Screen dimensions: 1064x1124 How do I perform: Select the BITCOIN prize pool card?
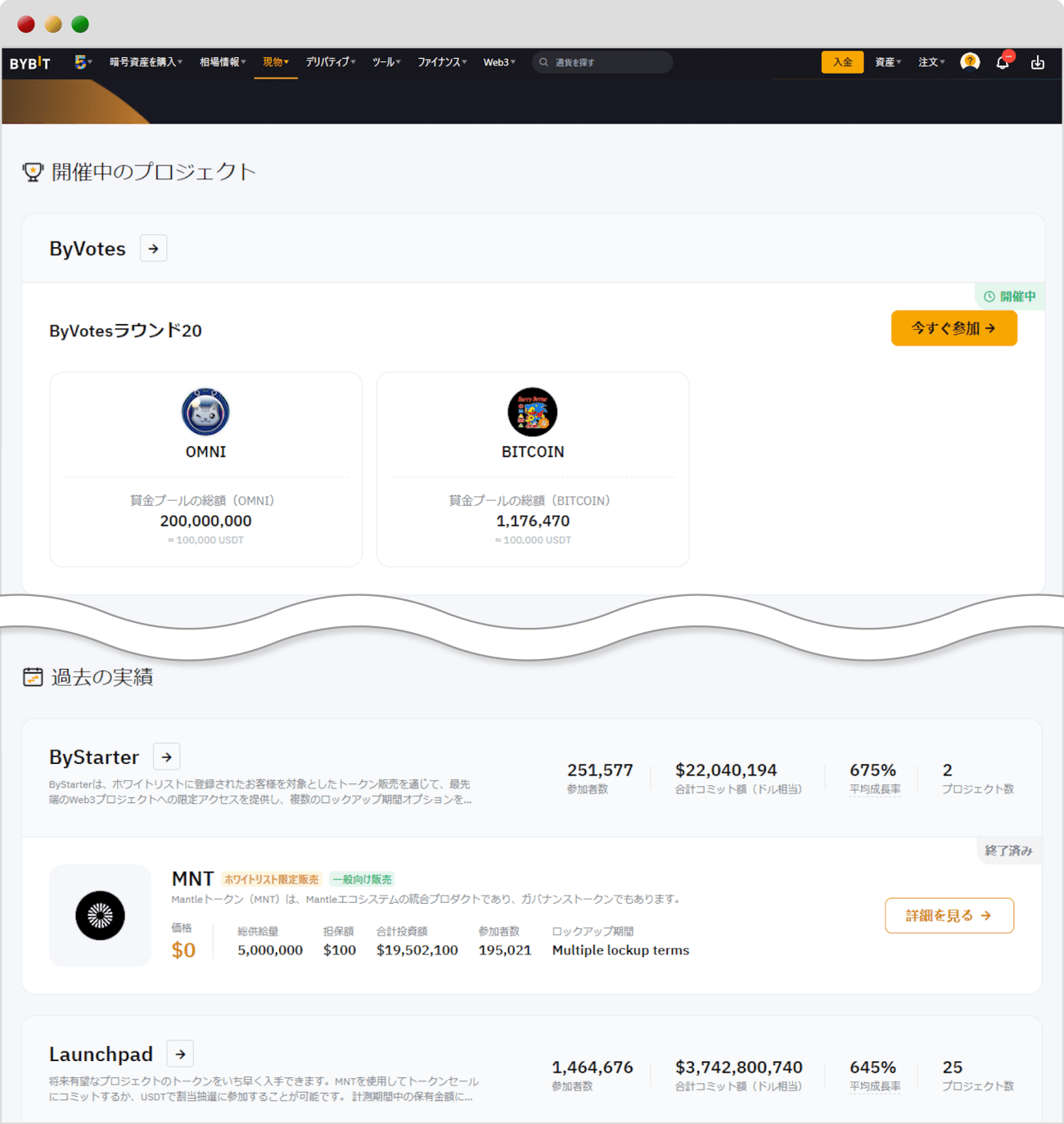533,469
